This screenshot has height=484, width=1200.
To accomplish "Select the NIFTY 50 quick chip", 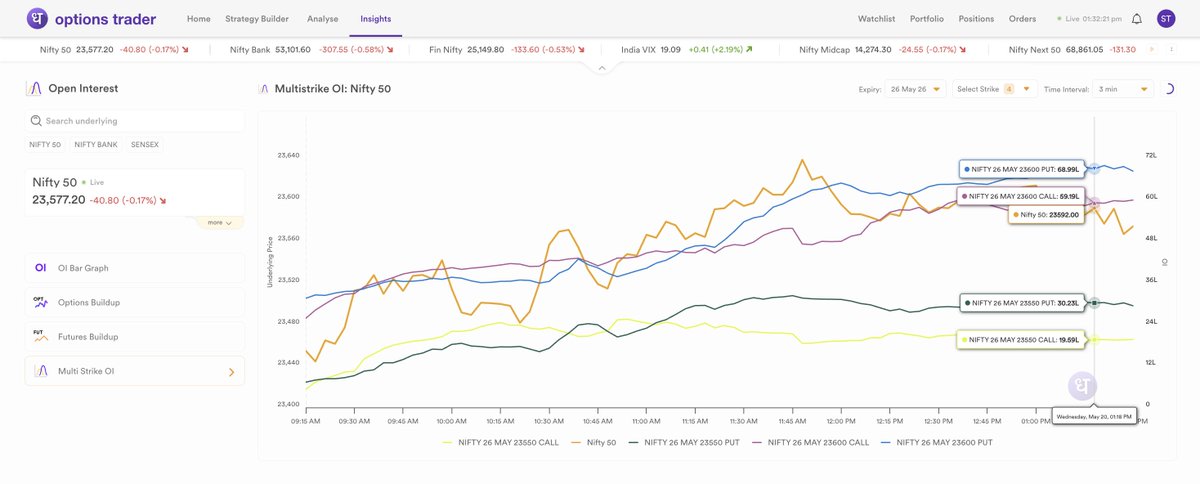I will tap(45, 145).
